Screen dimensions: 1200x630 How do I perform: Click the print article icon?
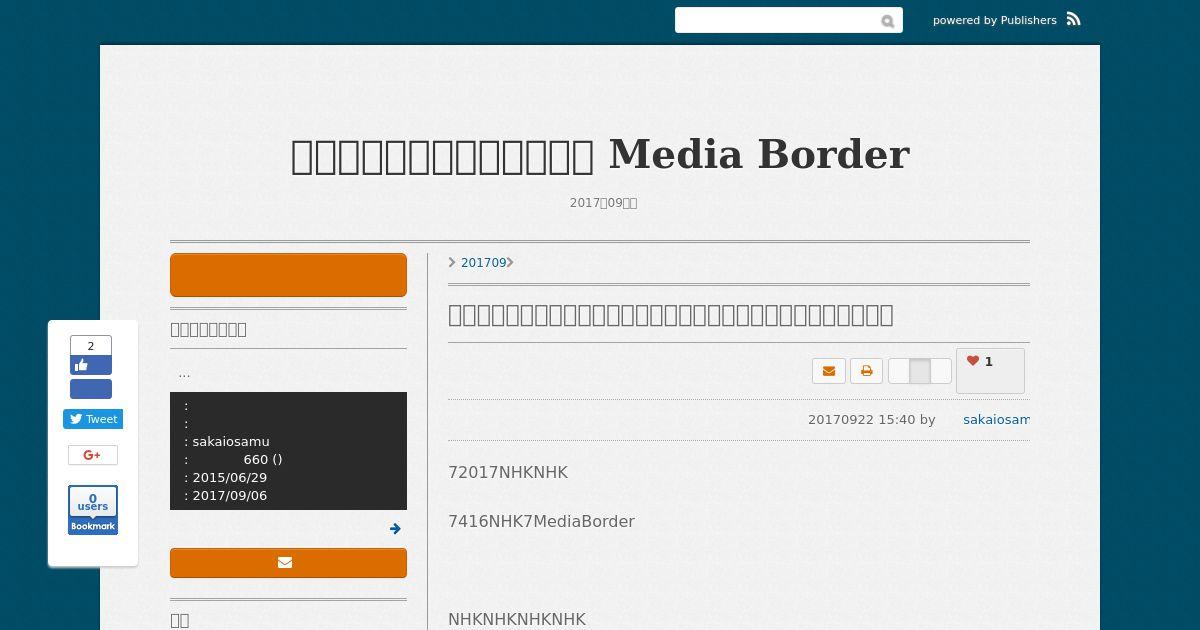point(867,371)
